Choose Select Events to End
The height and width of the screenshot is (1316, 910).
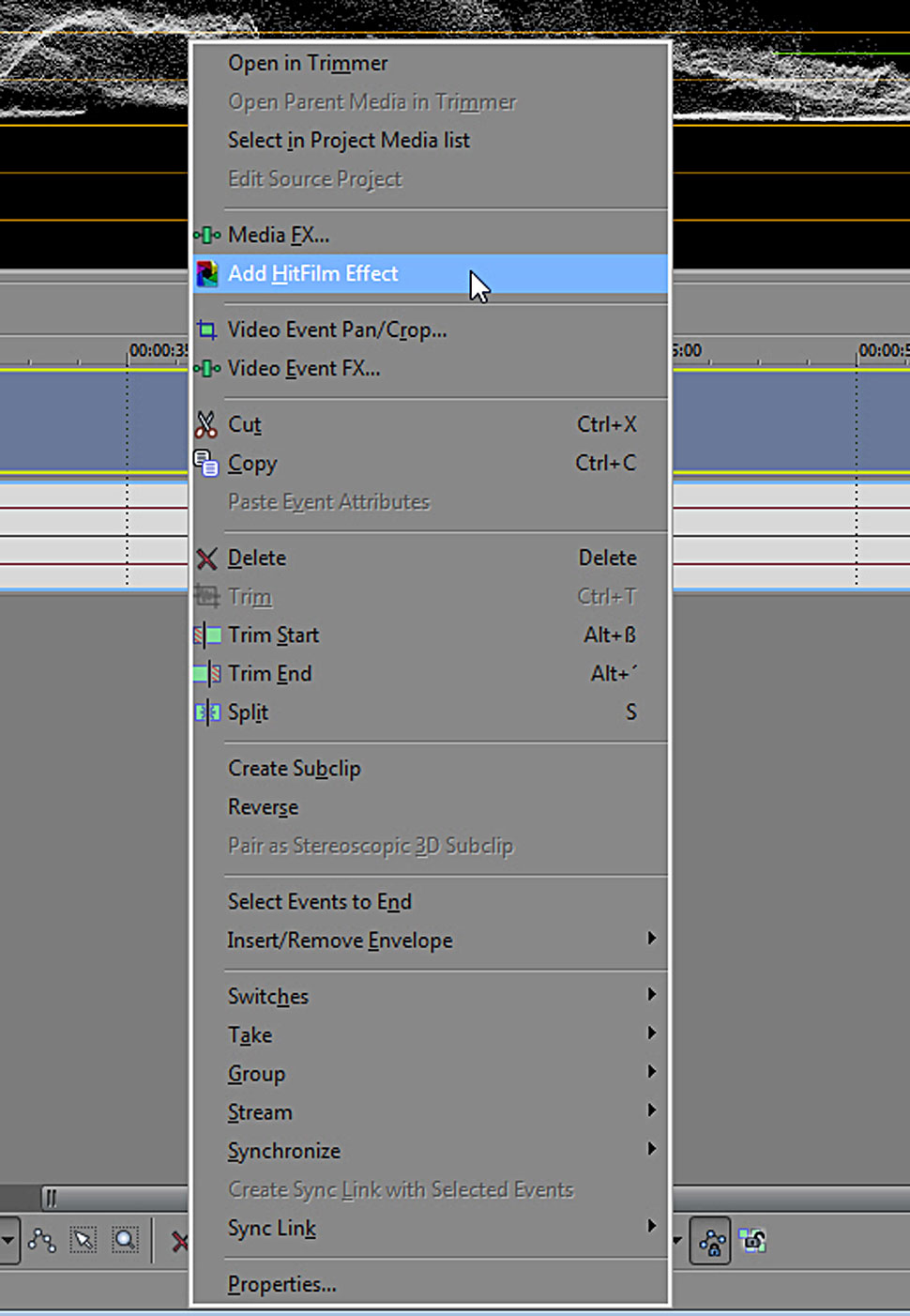click(319, 902)
